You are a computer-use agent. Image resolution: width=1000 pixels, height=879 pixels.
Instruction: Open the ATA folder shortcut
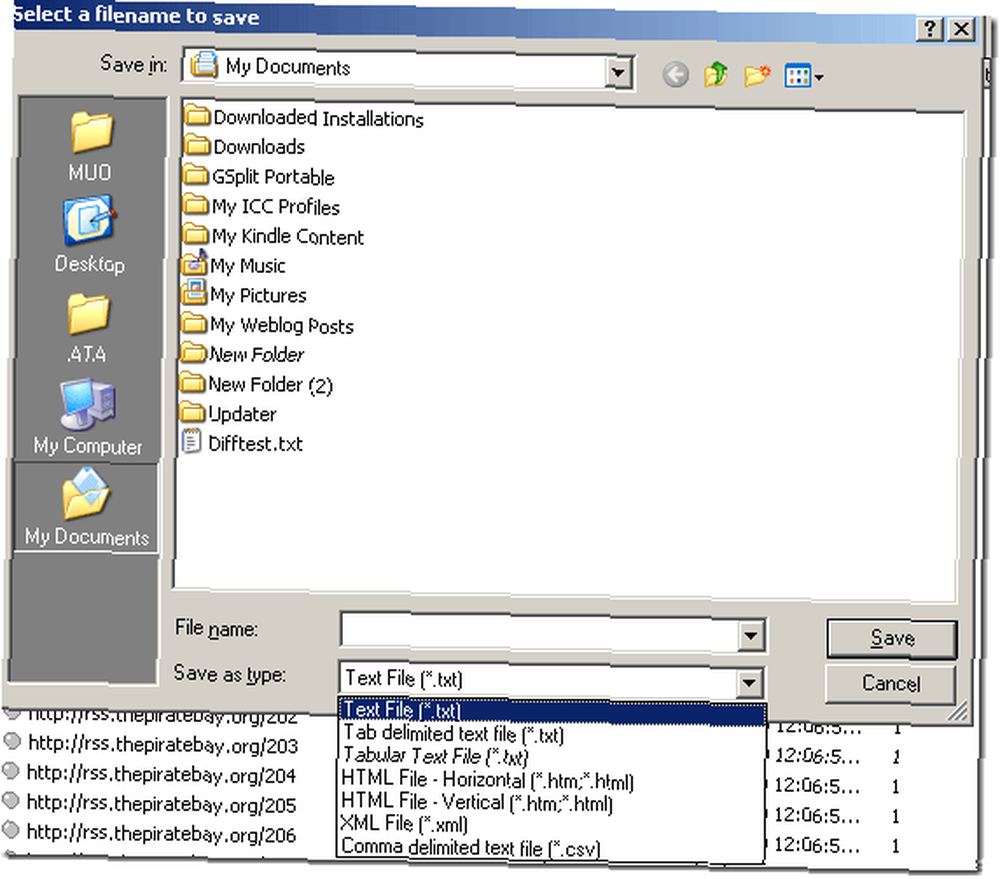click(x=87, y=328)
